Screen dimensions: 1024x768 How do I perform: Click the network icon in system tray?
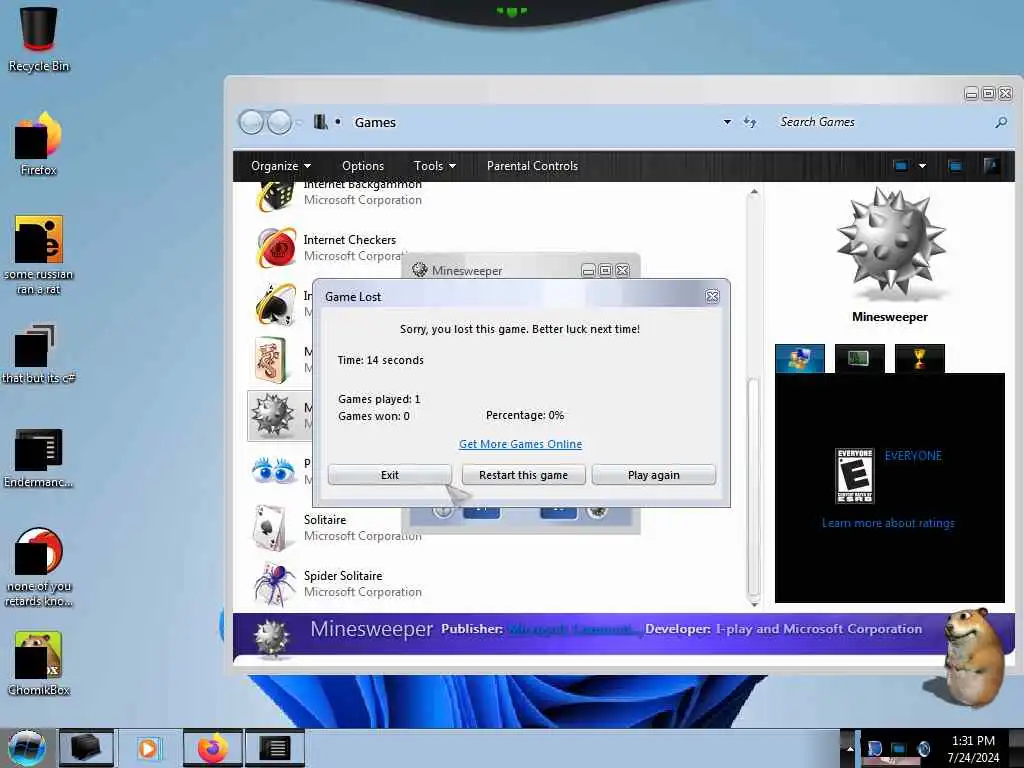(899, 748)
